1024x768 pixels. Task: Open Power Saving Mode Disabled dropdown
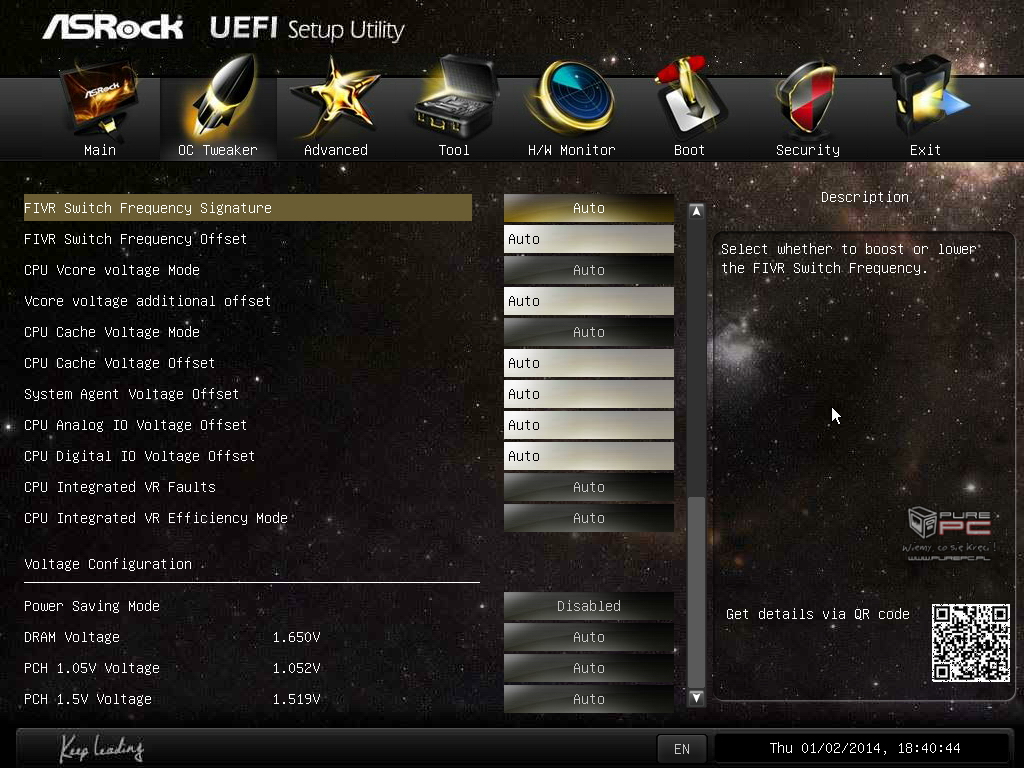588,606
